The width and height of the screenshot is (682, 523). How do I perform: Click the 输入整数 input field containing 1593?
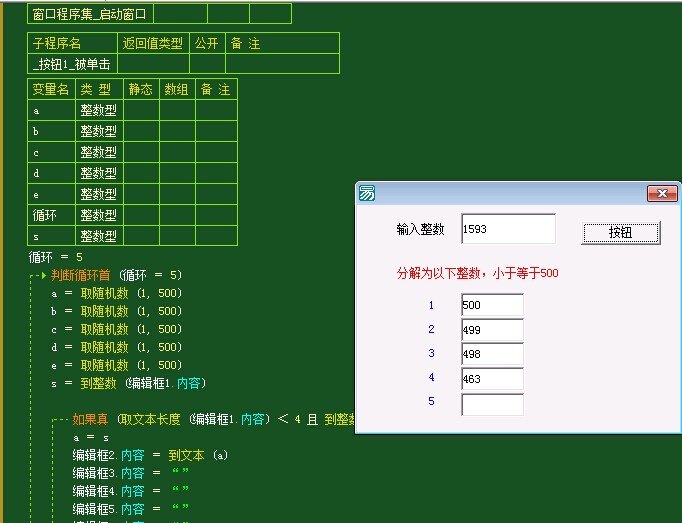[x=507, y=229]
